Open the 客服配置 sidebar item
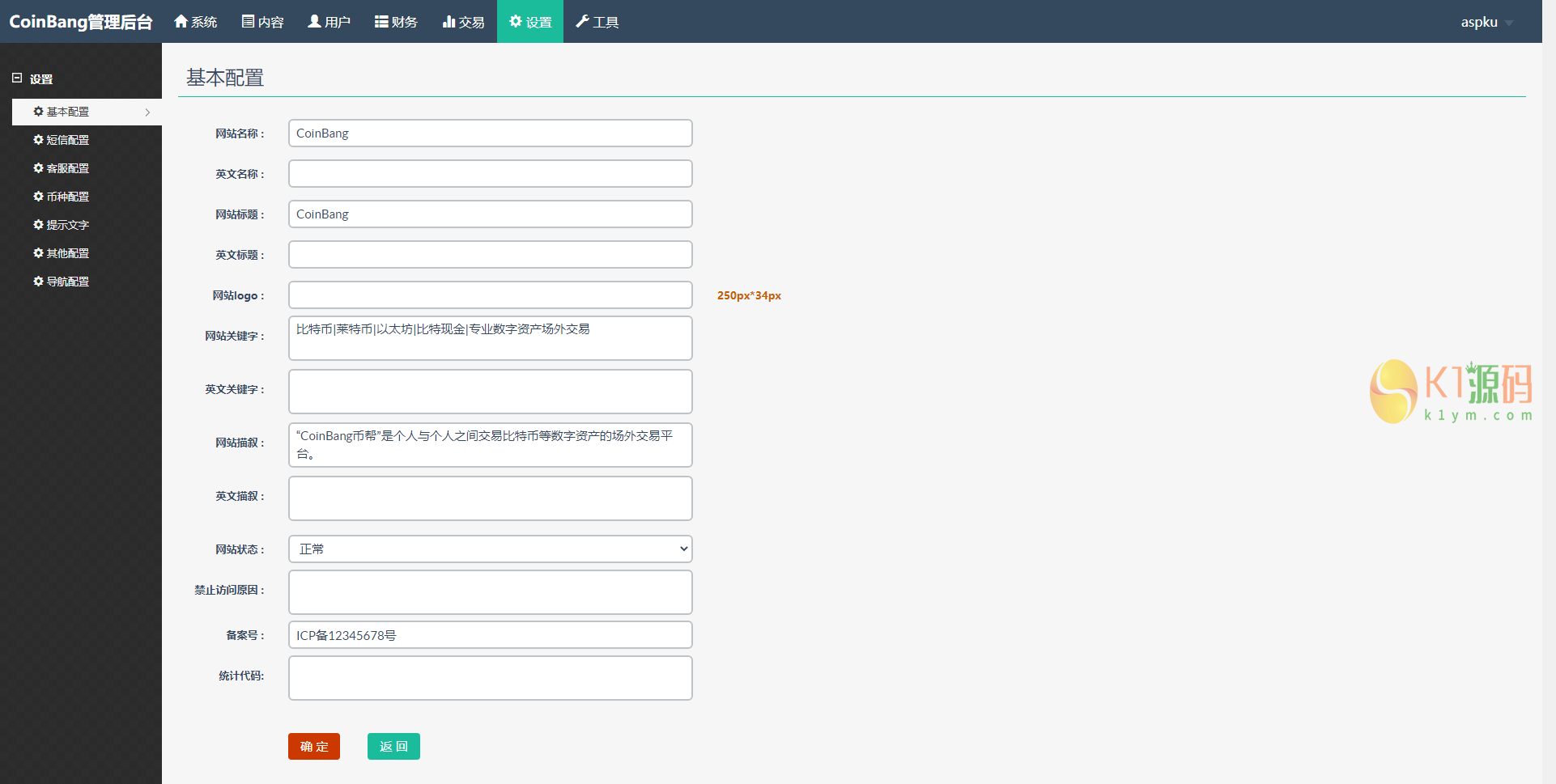The height and width of the screenshot is (784, 1556). coord(67,168)
